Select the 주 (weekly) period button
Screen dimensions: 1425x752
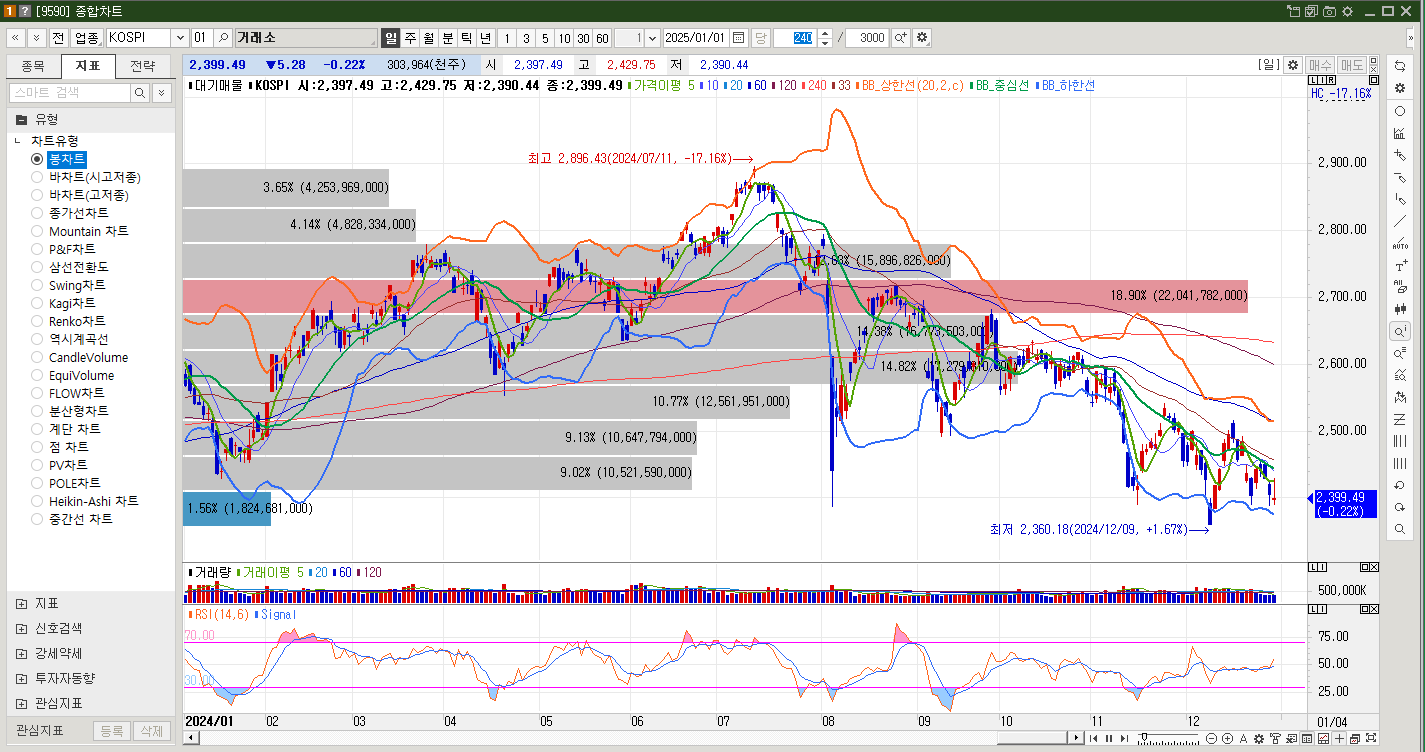point(410,38)
